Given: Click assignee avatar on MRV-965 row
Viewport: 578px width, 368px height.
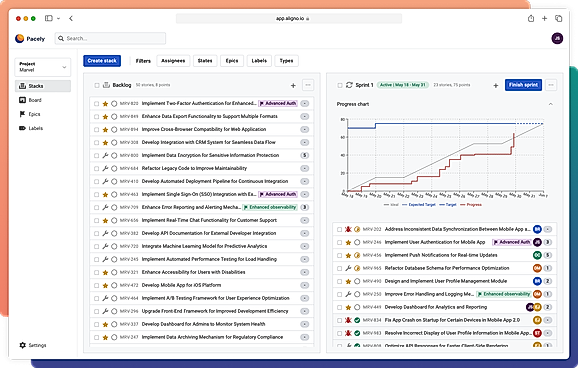Looking at the screenshot, I should [537, 268].
